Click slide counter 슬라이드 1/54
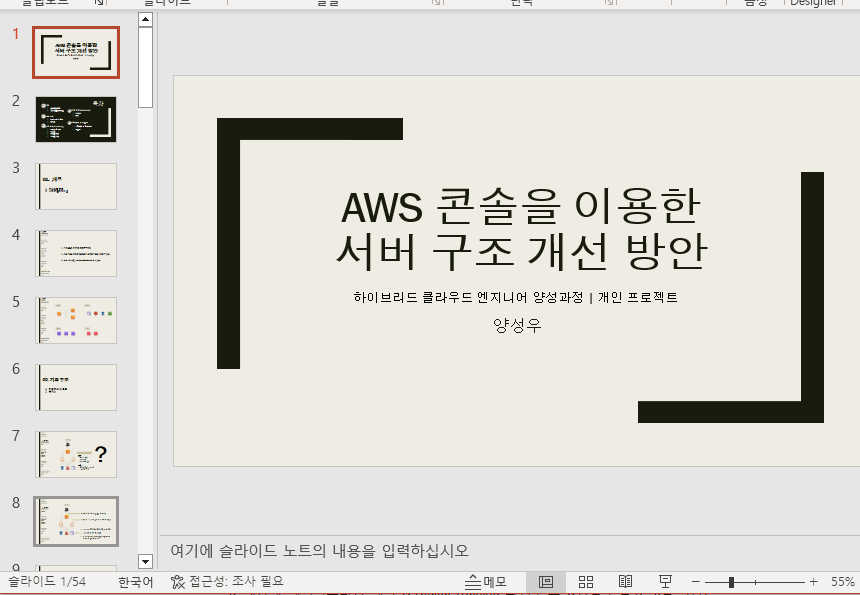Screen dimensions: 860x595 (47, 581)
